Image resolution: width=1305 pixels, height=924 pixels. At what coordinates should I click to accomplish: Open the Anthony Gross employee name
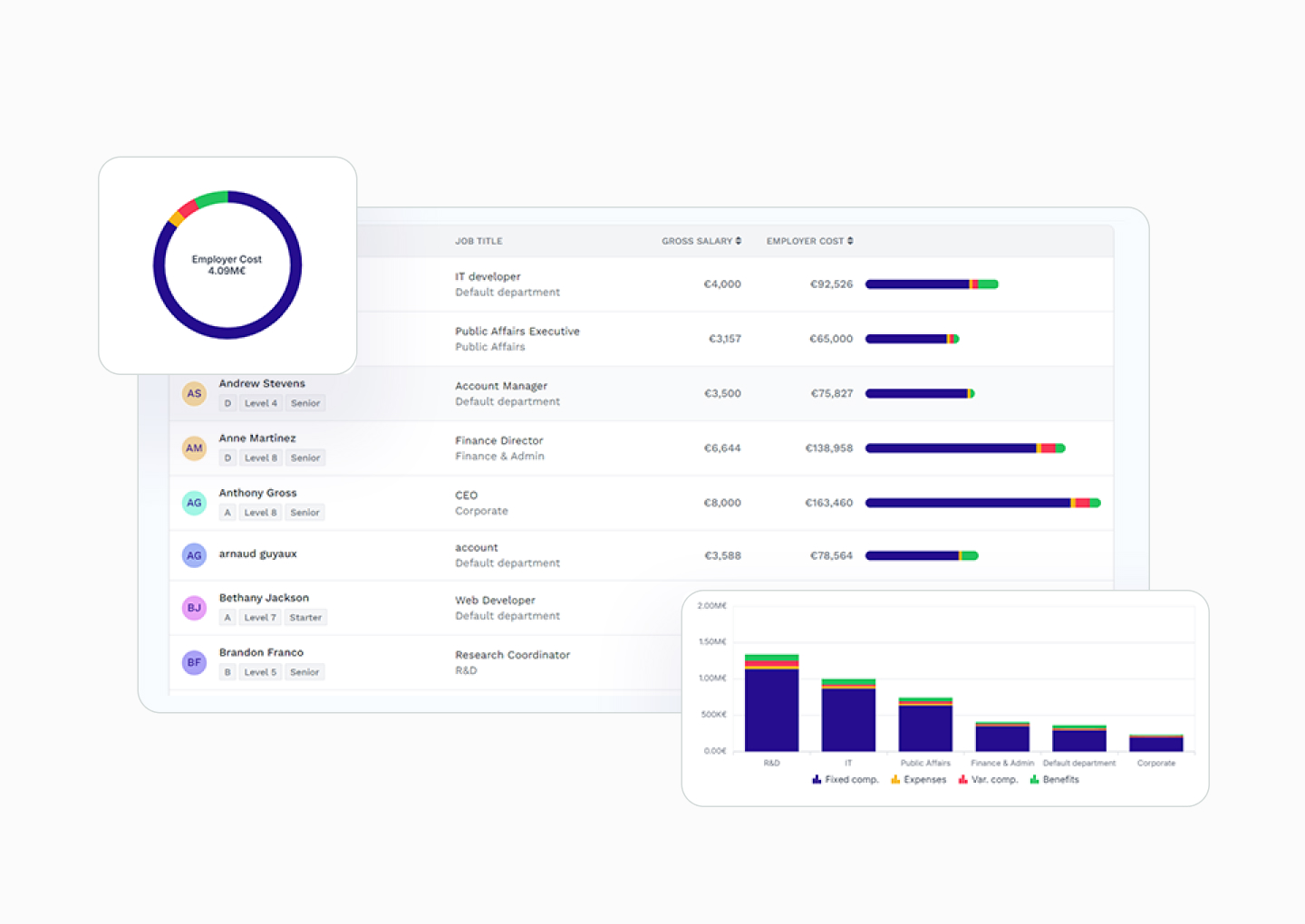[257, 493]
